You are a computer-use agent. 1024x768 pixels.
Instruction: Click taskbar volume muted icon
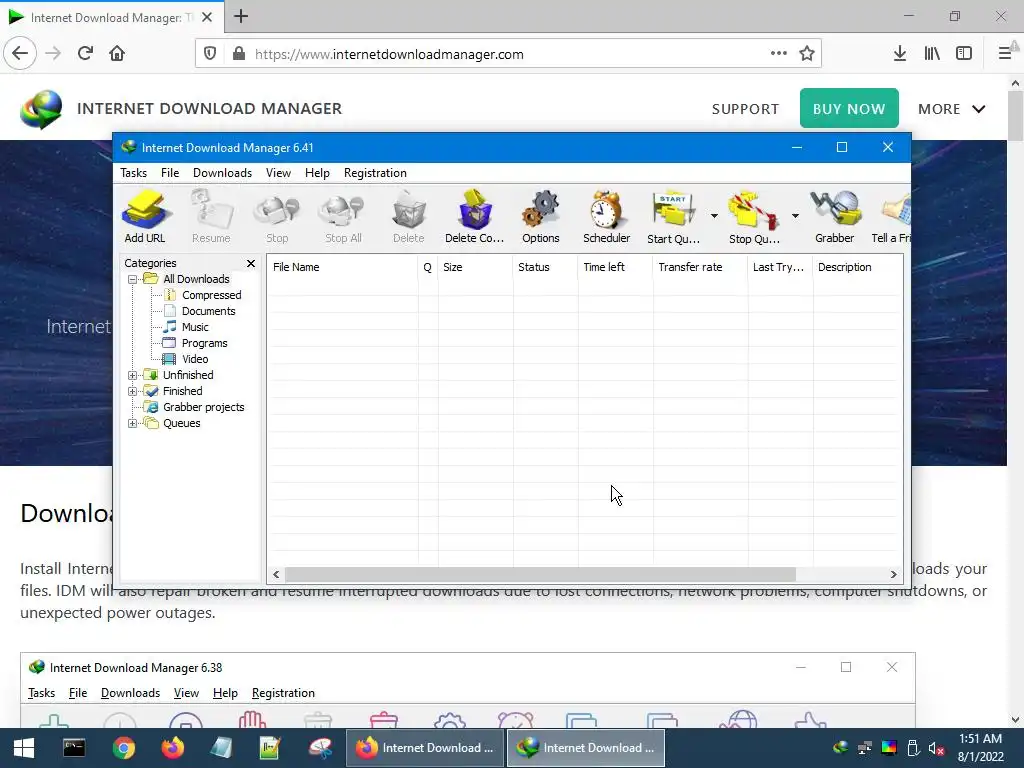(936, 748)
